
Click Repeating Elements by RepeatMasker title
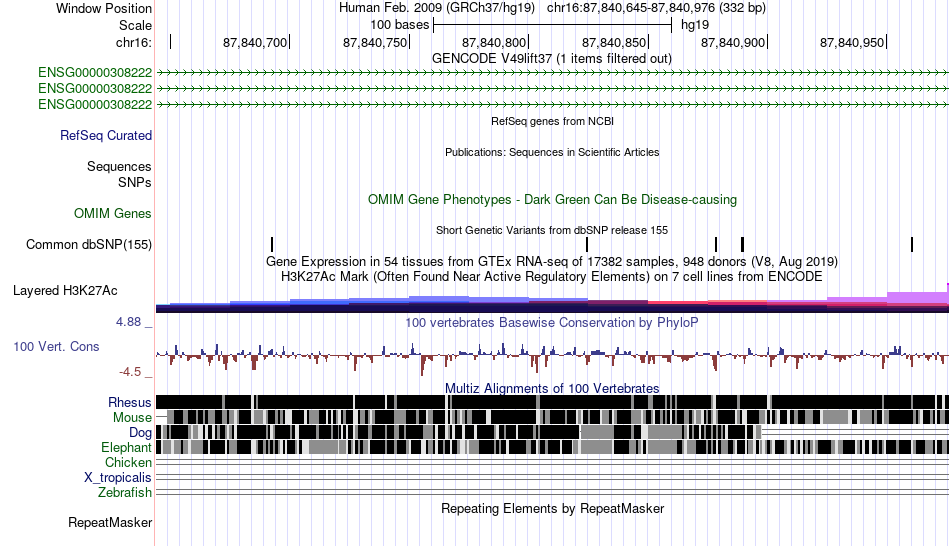pos(553,508)
